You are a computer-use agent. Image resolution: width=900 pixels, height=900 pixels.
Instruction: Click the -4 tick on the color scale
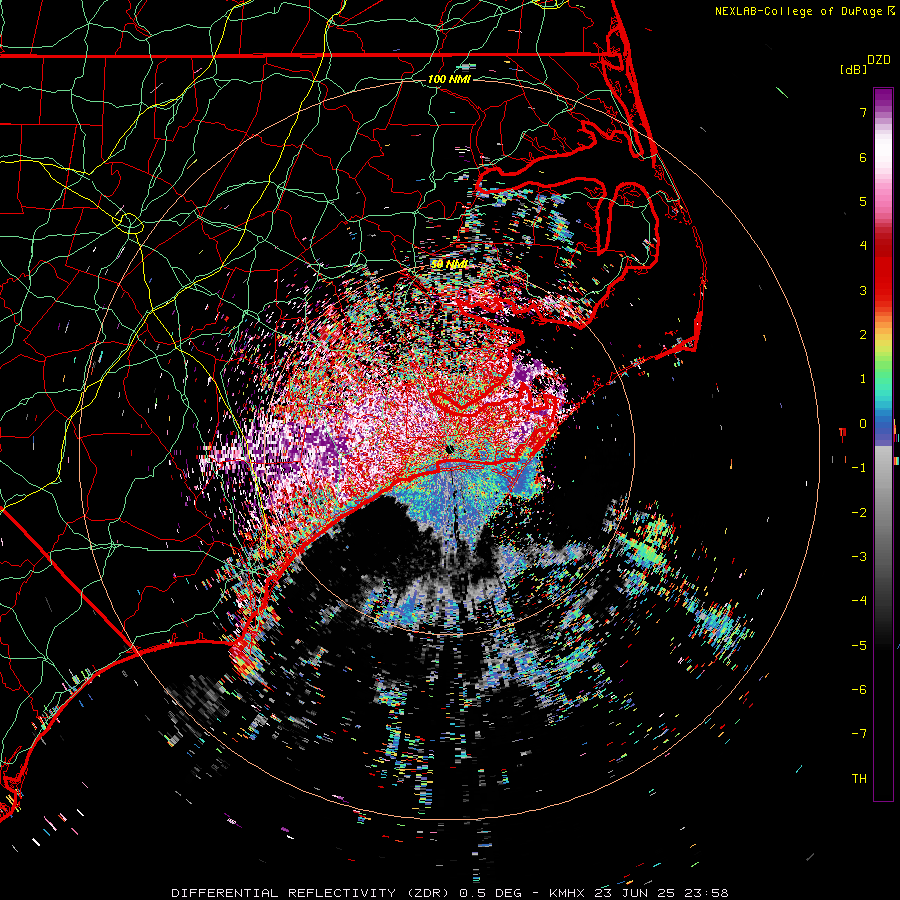[x=859, y=601]
